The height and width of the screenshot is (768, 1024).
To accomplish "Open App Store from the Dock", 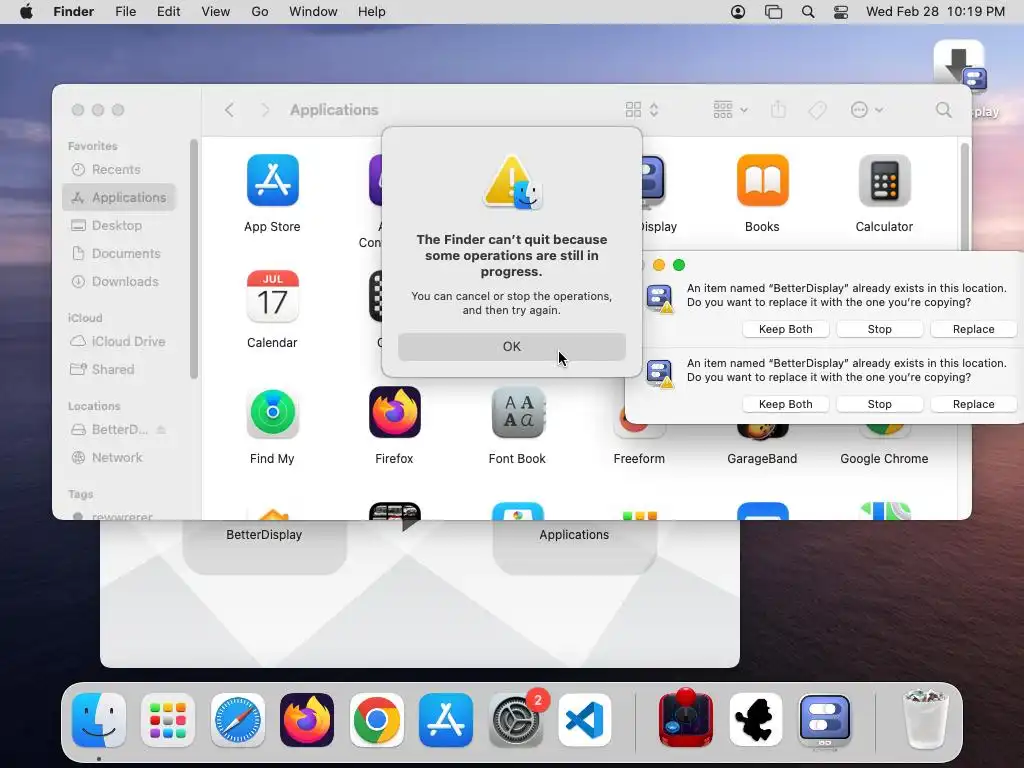I will [446, 720].
